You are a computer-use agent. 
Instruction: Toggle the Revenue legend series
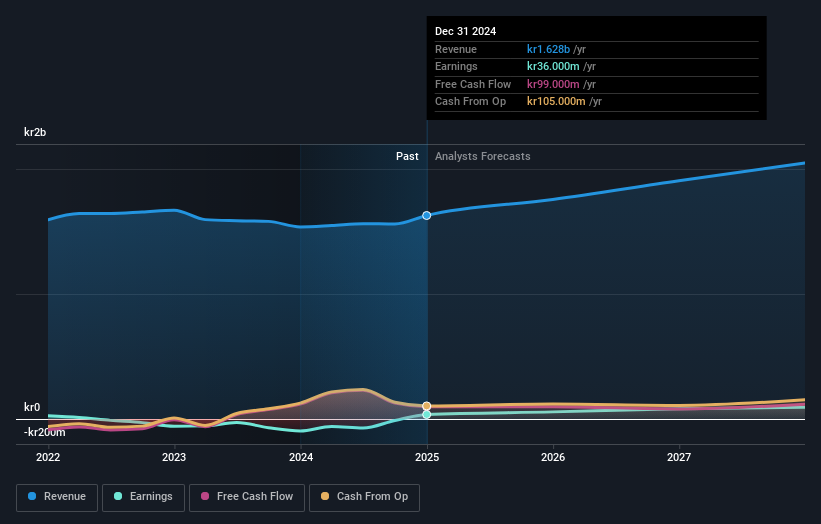[57, 497]
